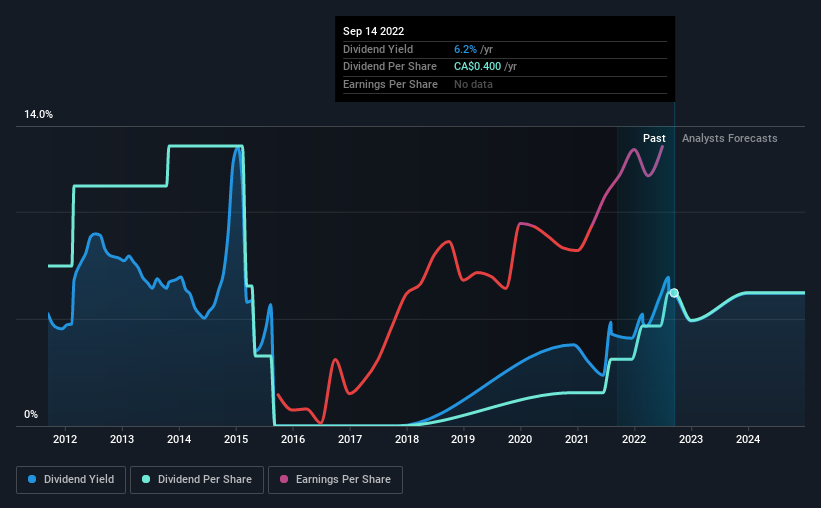Click the 14.0% y-axis label

38,114
